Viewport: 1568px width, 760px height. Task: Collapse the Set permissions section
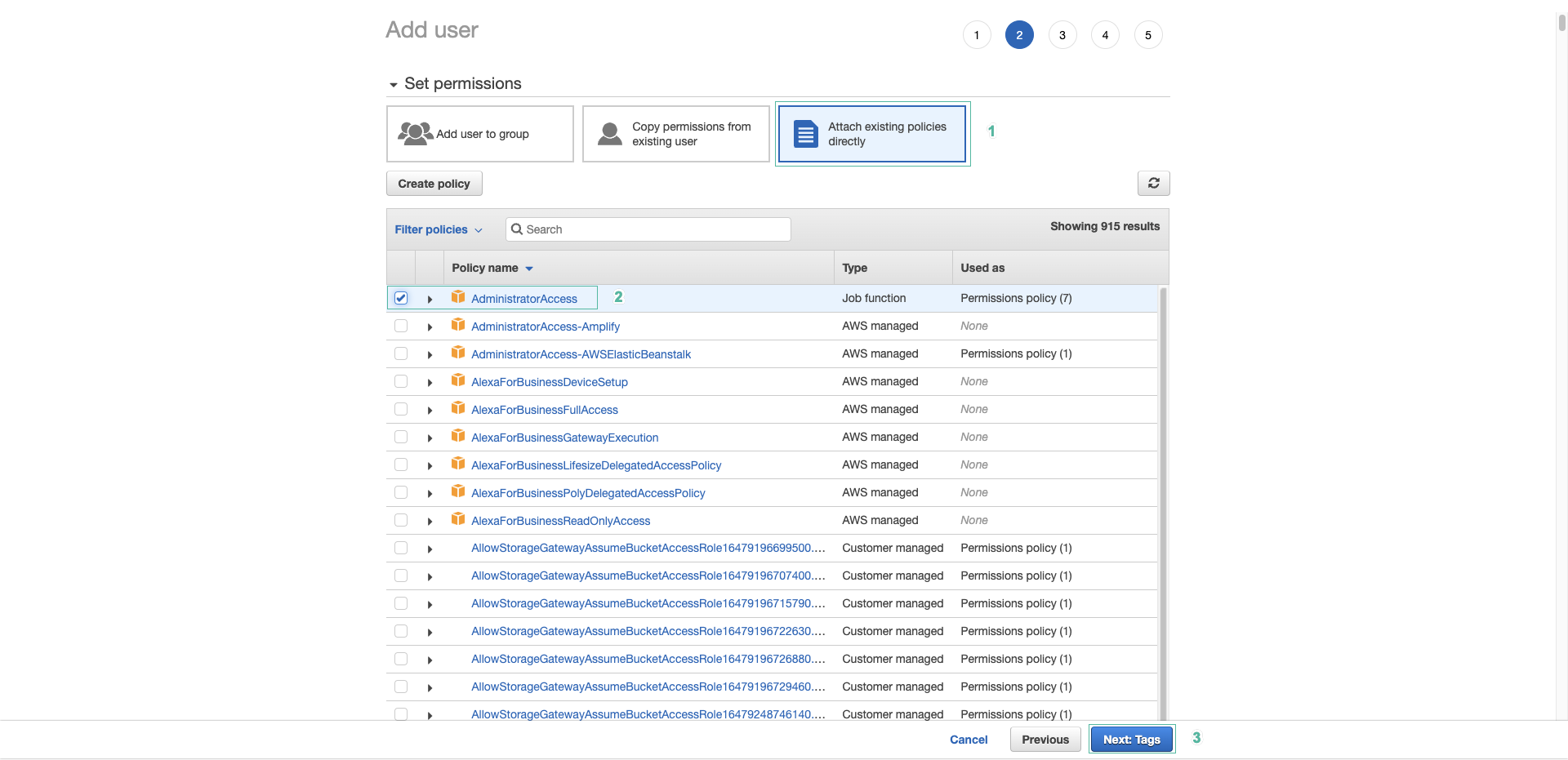pos(394,84)
